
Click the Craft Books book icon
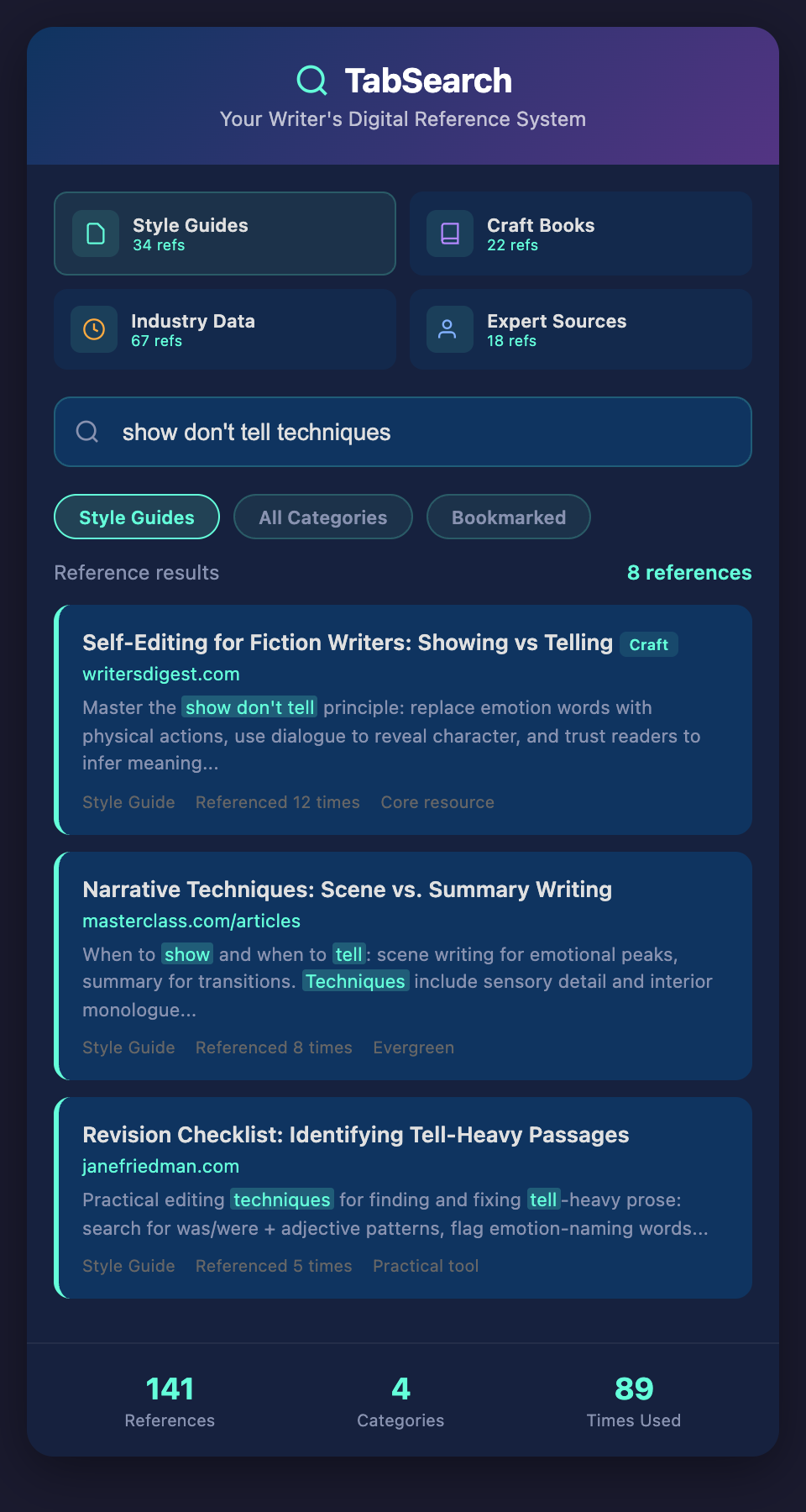(x=450, y=234)
